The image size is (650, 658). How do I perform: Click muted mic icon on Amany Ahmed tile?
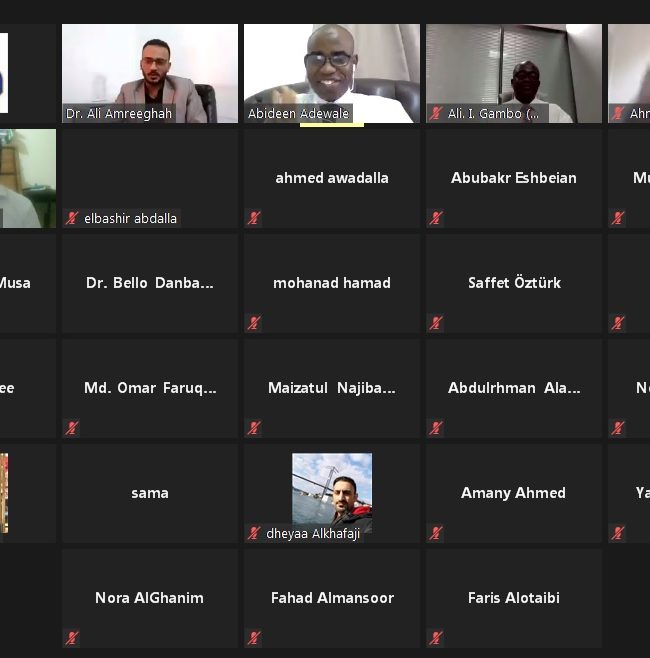pos(436,533)
